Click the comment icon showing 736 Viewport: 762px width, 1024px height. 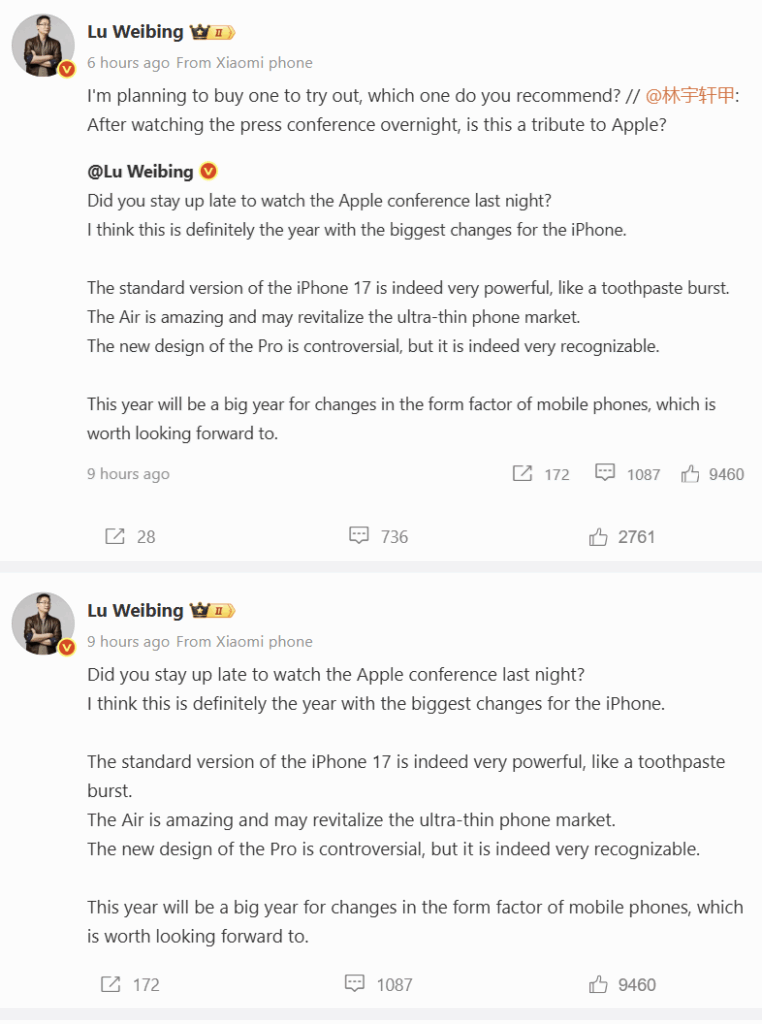360,537
